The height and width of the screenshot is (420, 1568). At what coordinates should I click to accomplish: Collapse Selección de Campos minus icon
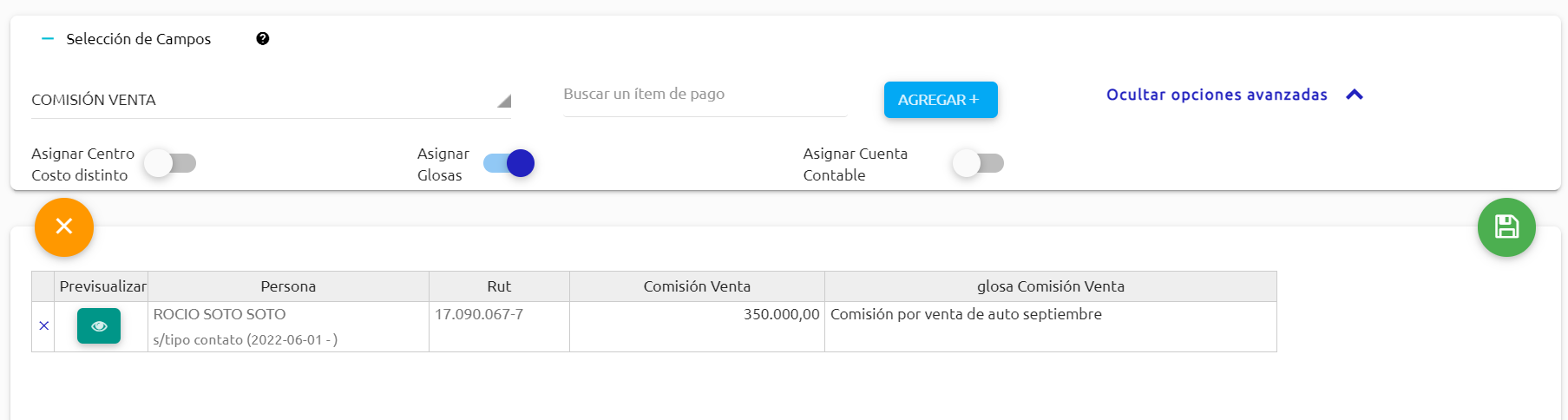point(48,39)
